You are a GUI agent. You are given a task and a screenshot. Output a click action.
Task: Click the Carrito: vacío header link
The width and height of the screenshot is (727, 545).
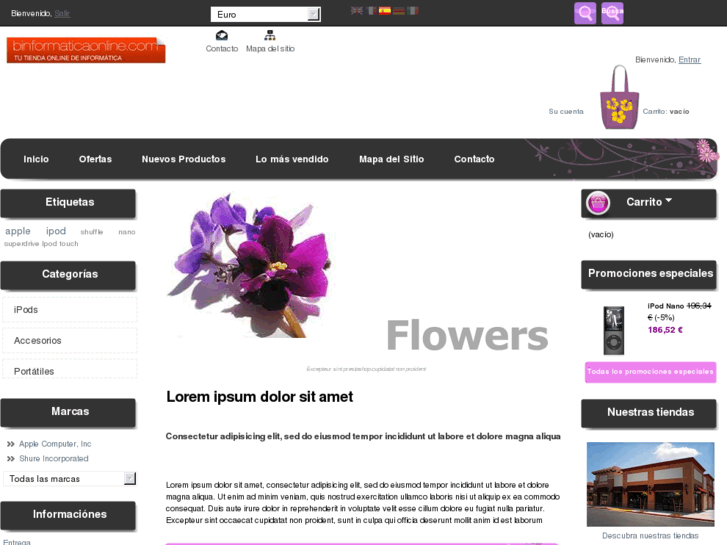point(666,111)
